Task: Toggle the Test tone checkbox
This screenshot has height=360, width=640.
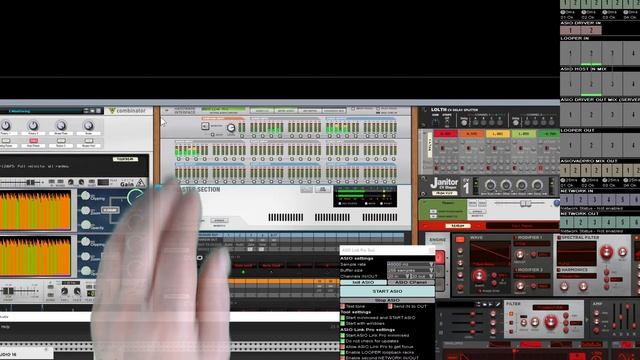Action: coord(343,306)
